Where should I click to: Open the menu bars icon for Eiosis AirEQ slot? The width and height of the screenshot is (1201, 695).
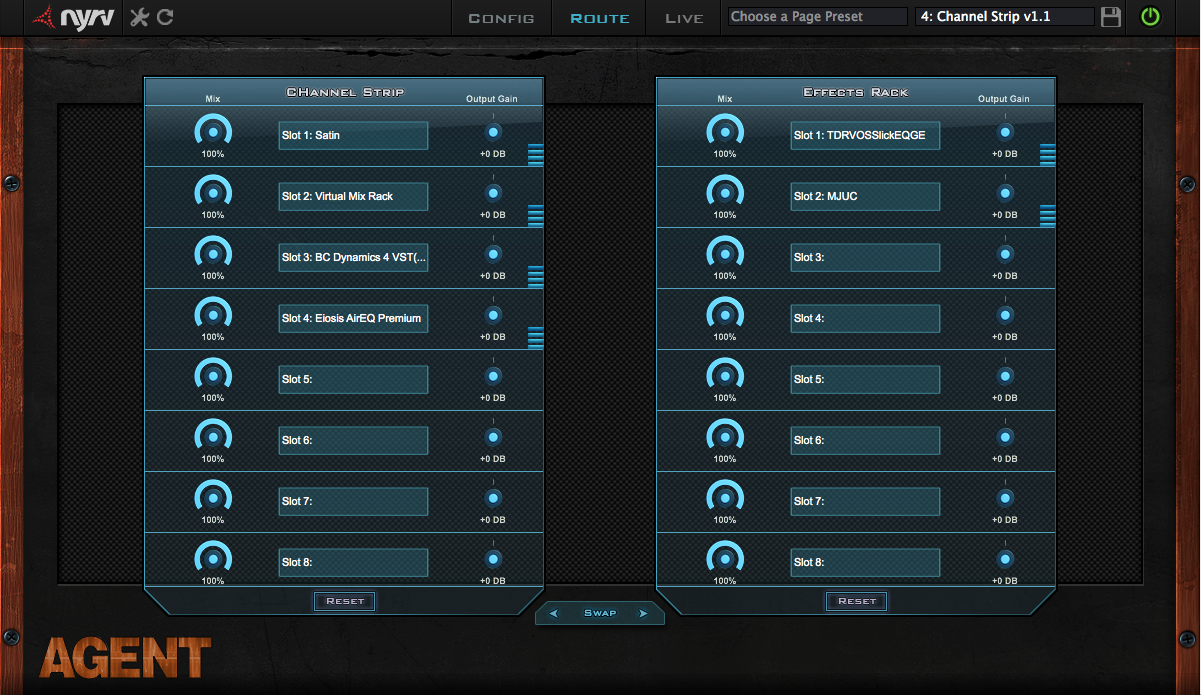[x=536, y=337]
